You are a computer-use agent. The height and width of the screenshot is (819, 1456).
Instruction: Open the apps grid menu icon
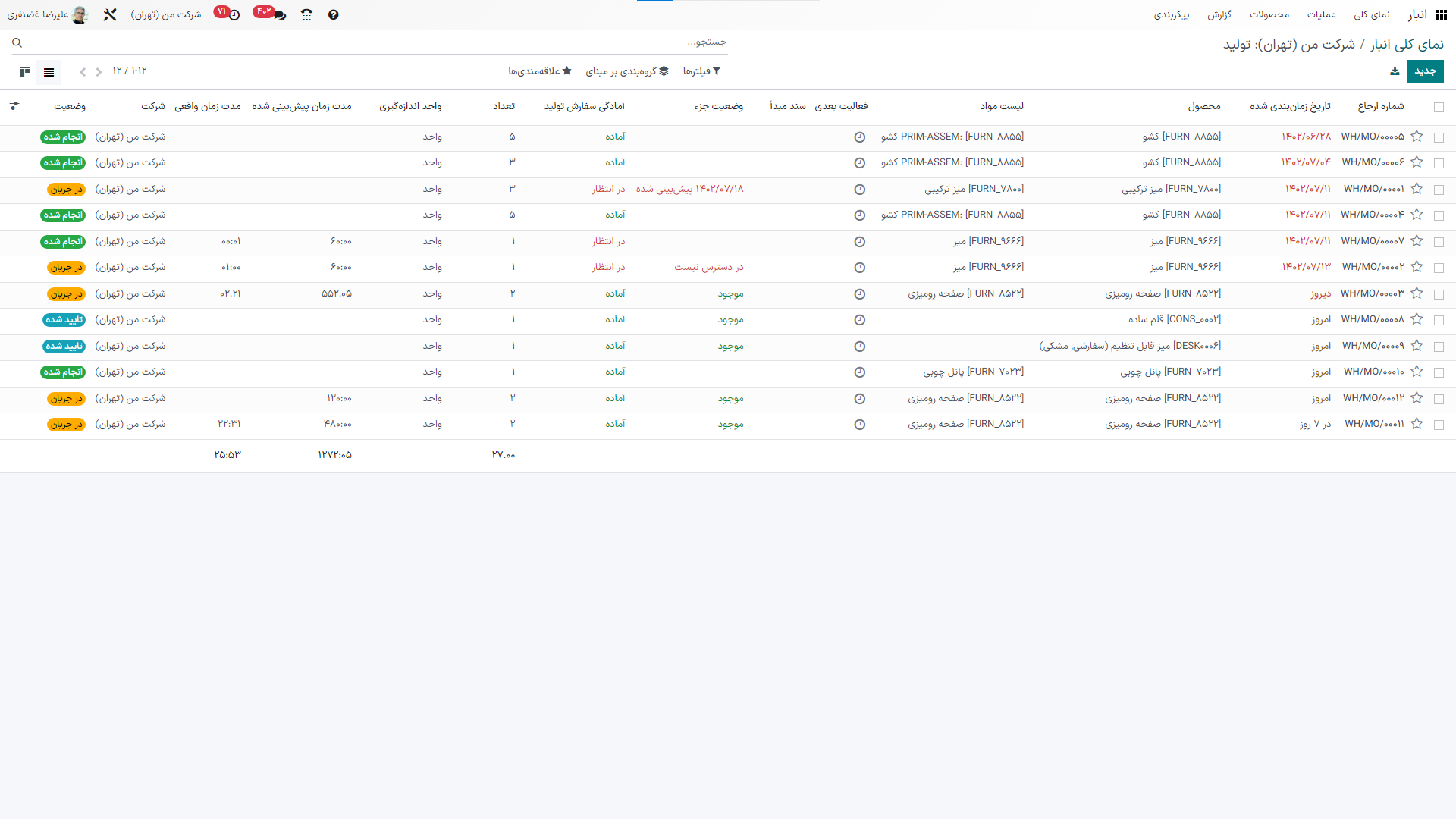pyautogui.click(x=1442, y=15)
